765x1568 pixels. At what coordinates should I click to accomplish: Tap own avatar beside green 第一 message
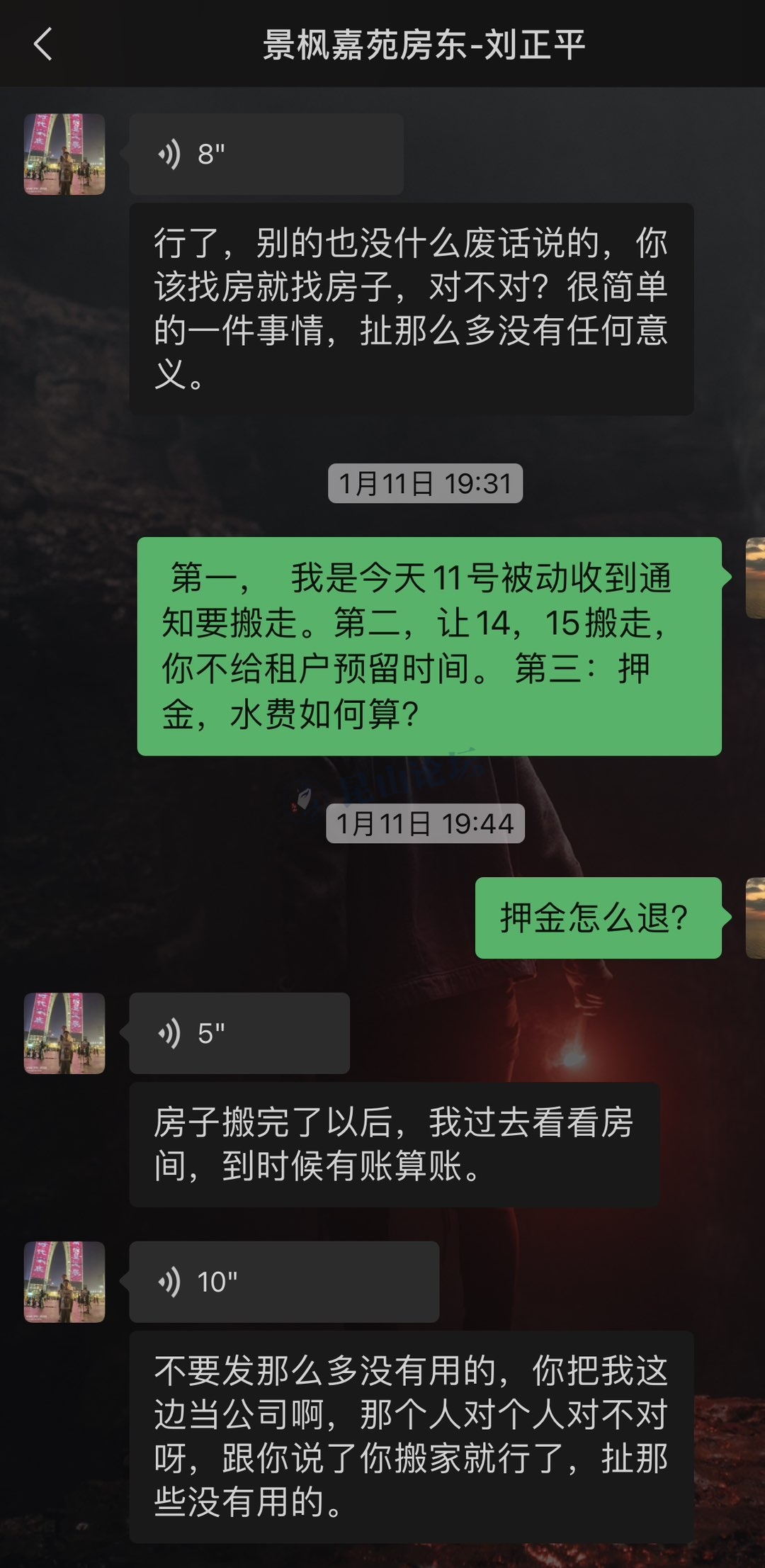coord(755,577)
